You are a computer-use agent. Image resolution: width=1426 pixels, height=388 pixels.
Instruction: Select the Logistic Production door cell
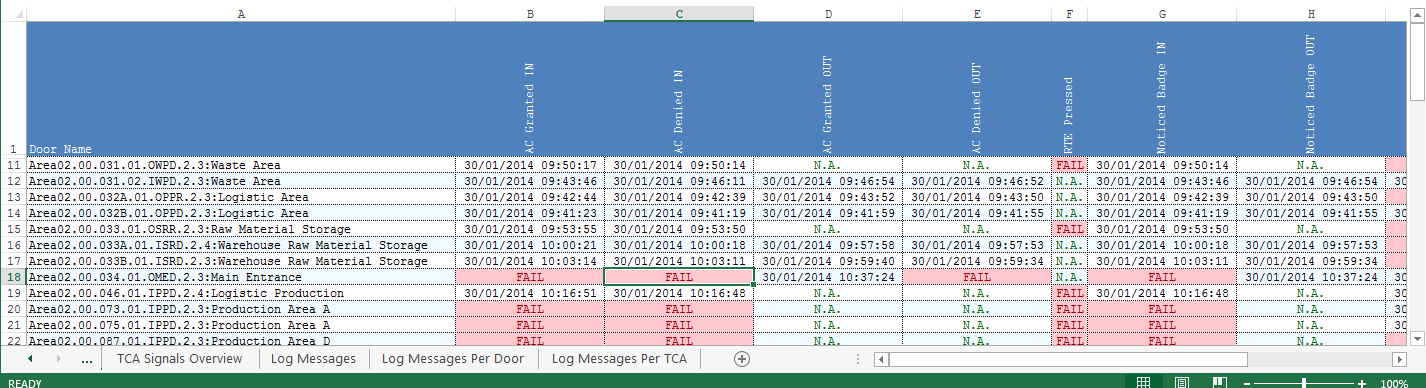point(241,293)
